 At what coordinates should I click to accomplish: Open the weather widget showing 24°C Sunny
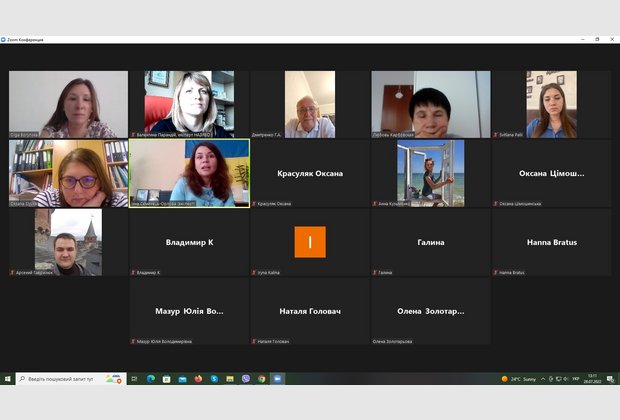pos(525,379)
